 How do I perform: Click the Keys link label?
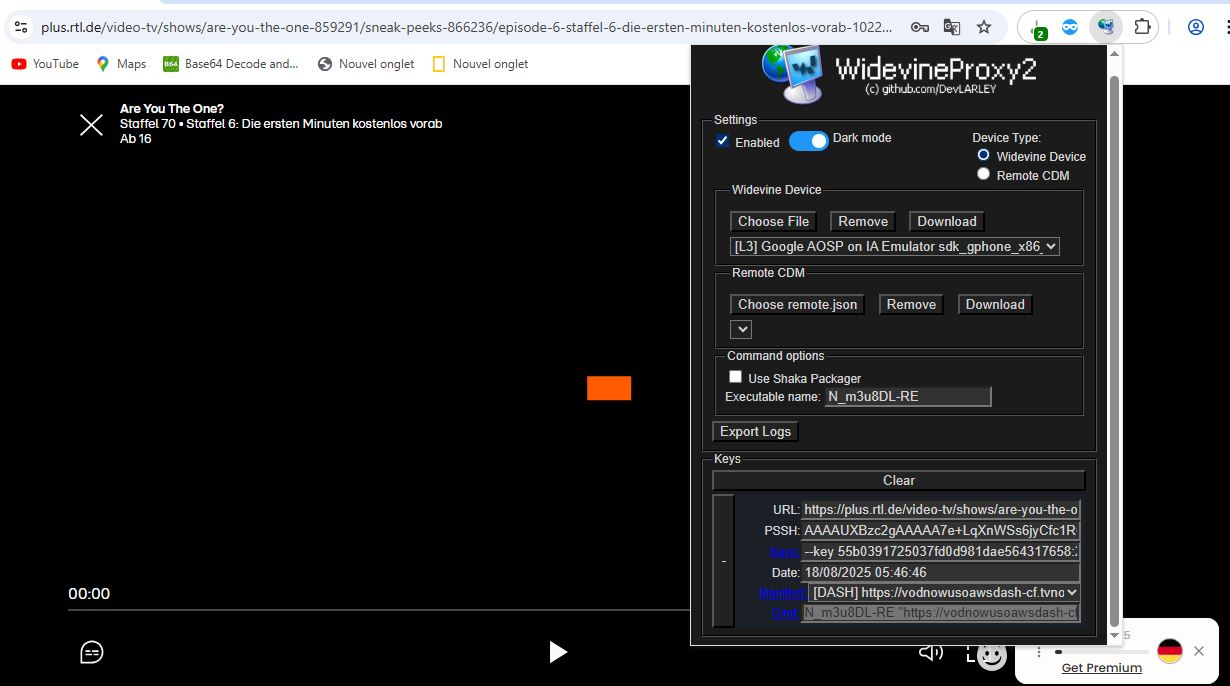coord(784,552)
